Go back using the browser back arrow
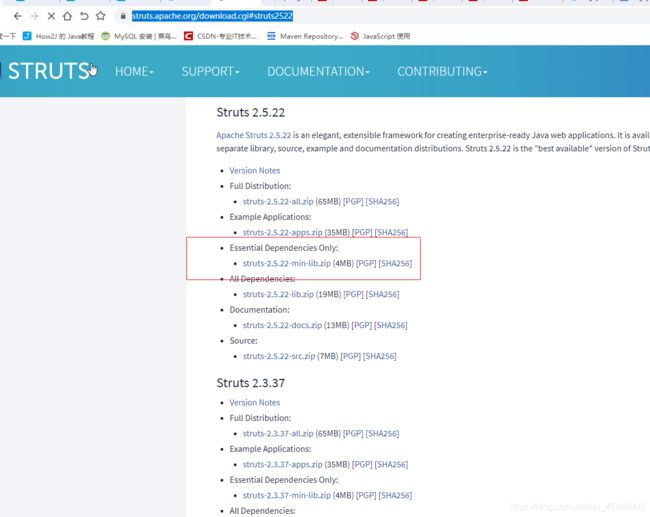The width and height of the screenshot is (650, 517). tap(17, 16)
